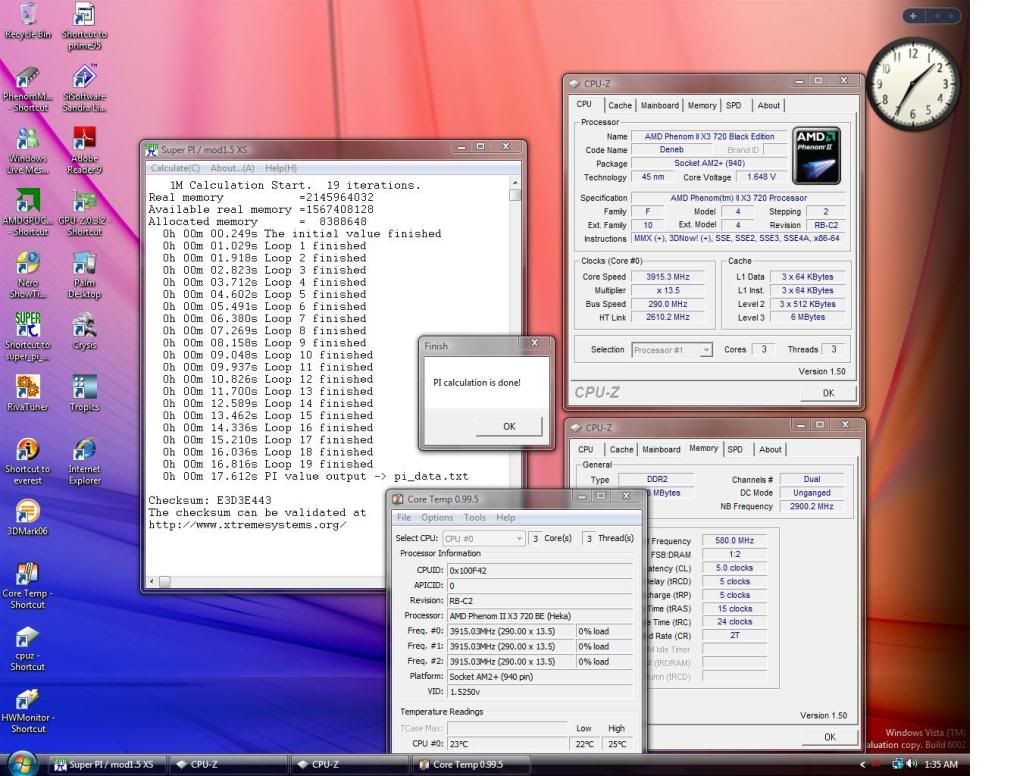
Task: Switch to the SPD tab in top CPU-Z window
Action: pos(734,105)
